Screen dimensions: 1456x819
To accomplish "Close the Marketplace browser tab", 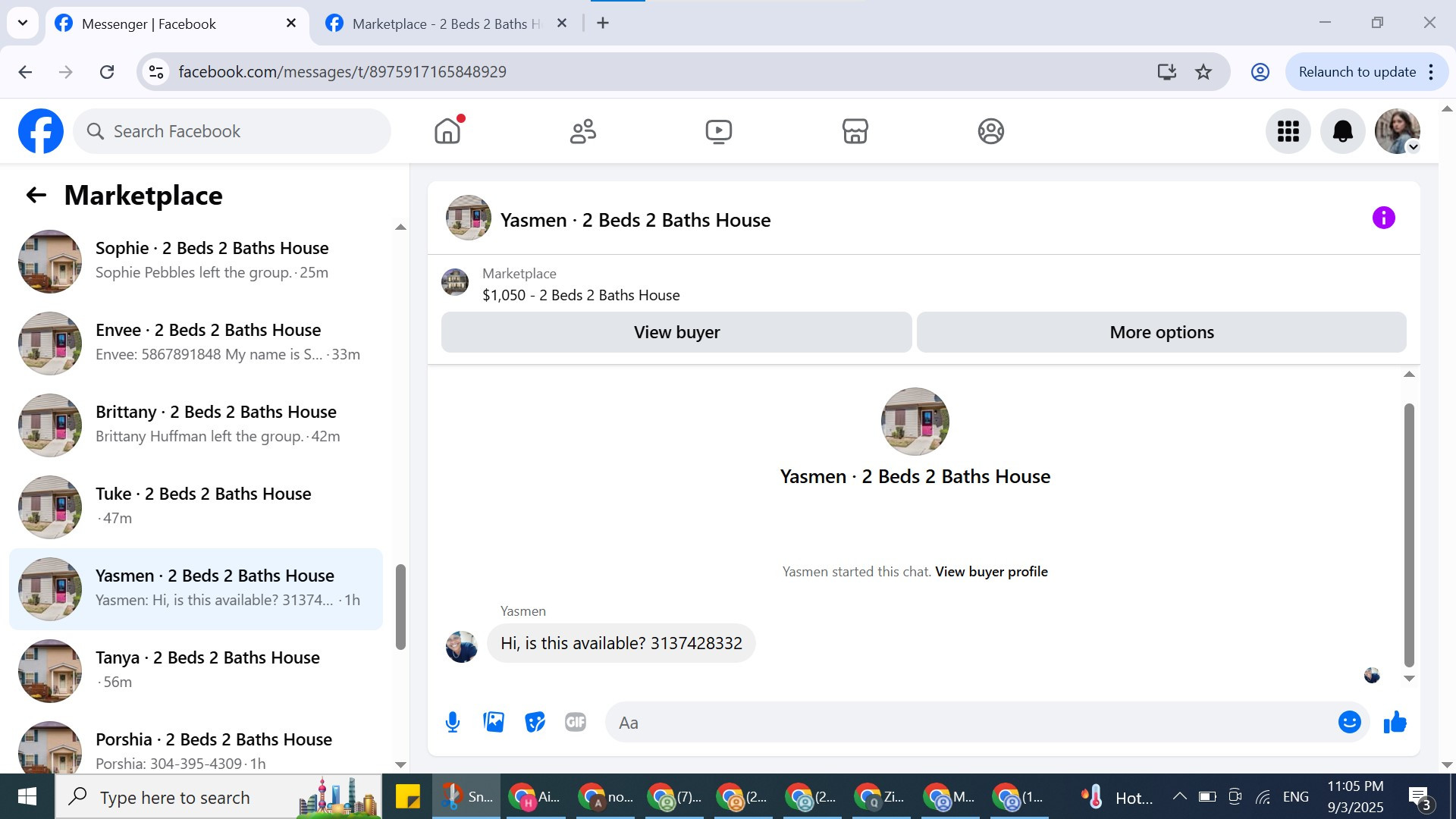I will point(562,24).
